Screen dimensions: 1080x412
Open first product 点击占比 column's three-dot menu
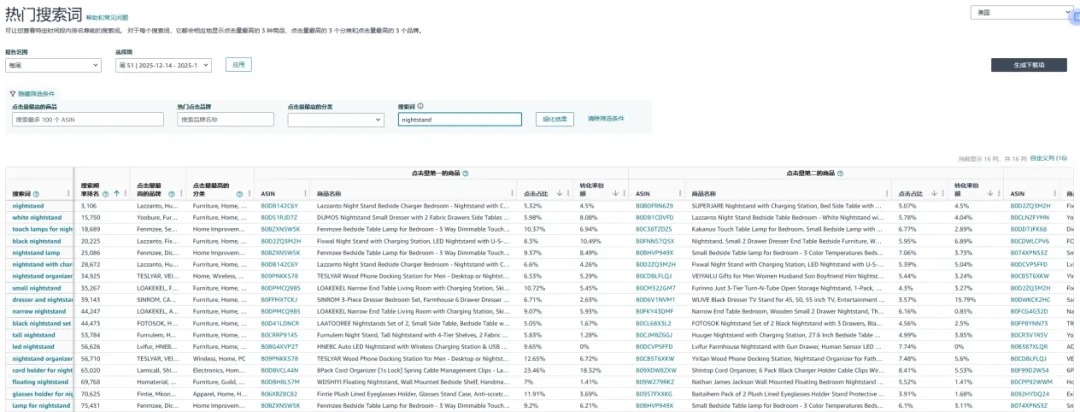pyautogui.click(x=568, y=194)
